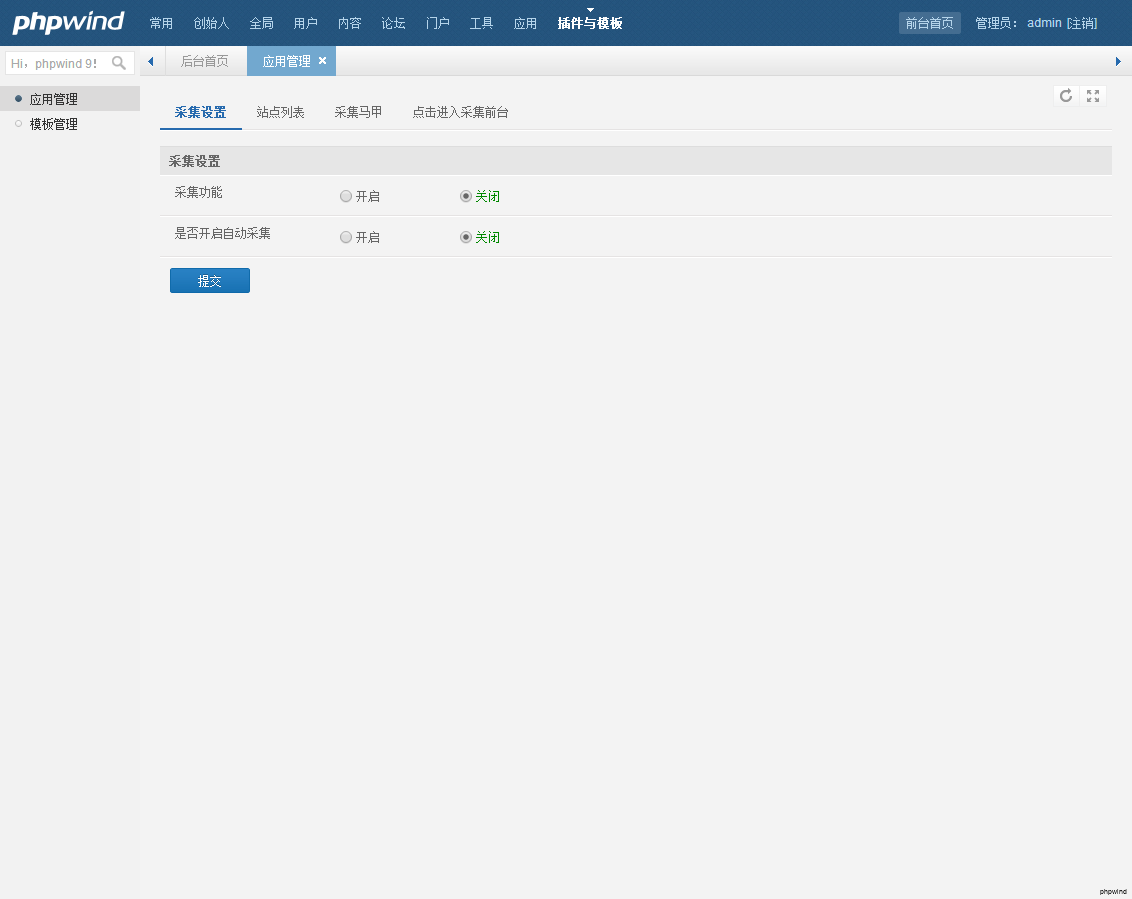
Task: Click the phpwind logo
Action: pos(68,22)
